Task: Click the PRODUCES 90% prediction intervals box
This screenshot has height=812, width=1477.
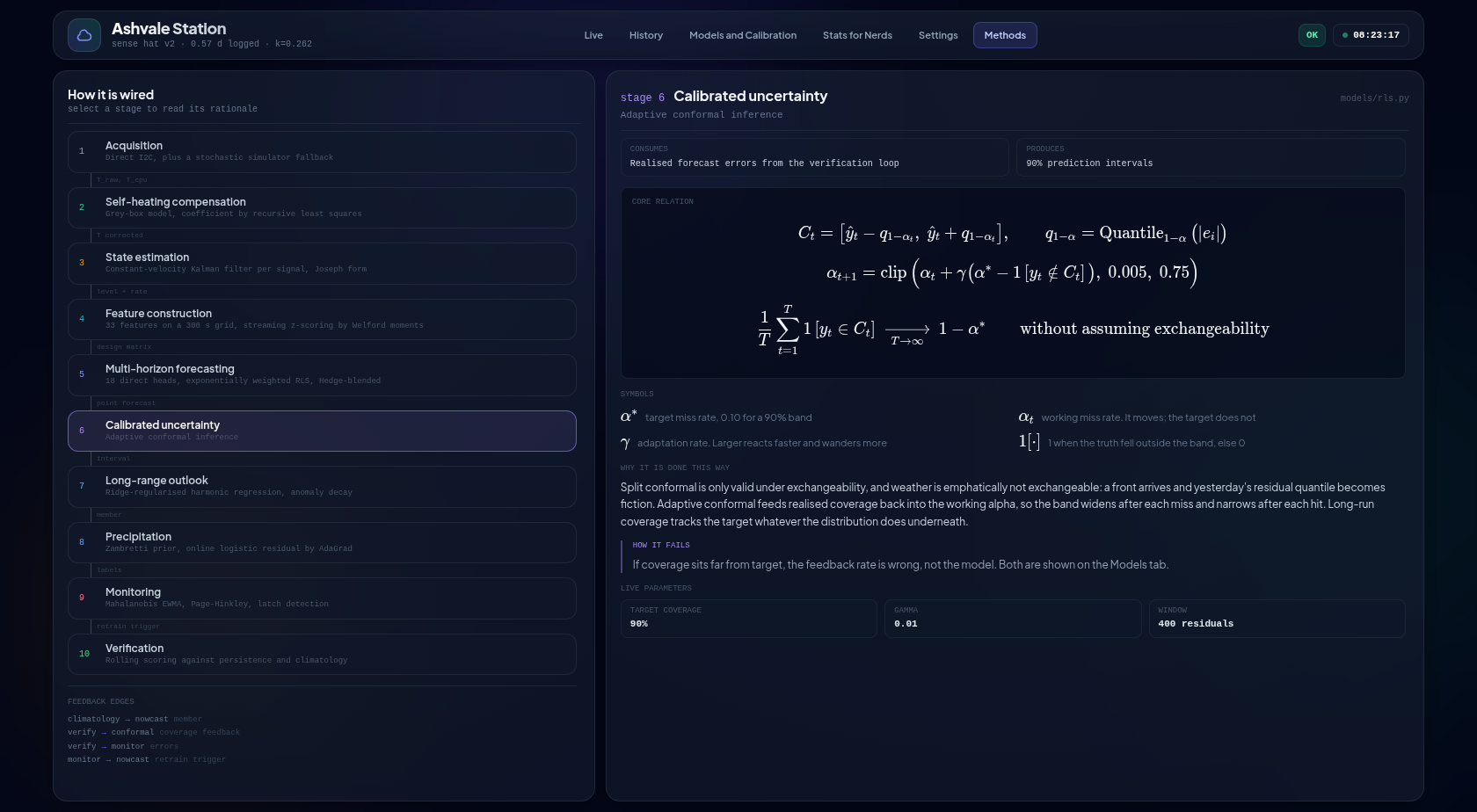Action: tap(1211, 157)
